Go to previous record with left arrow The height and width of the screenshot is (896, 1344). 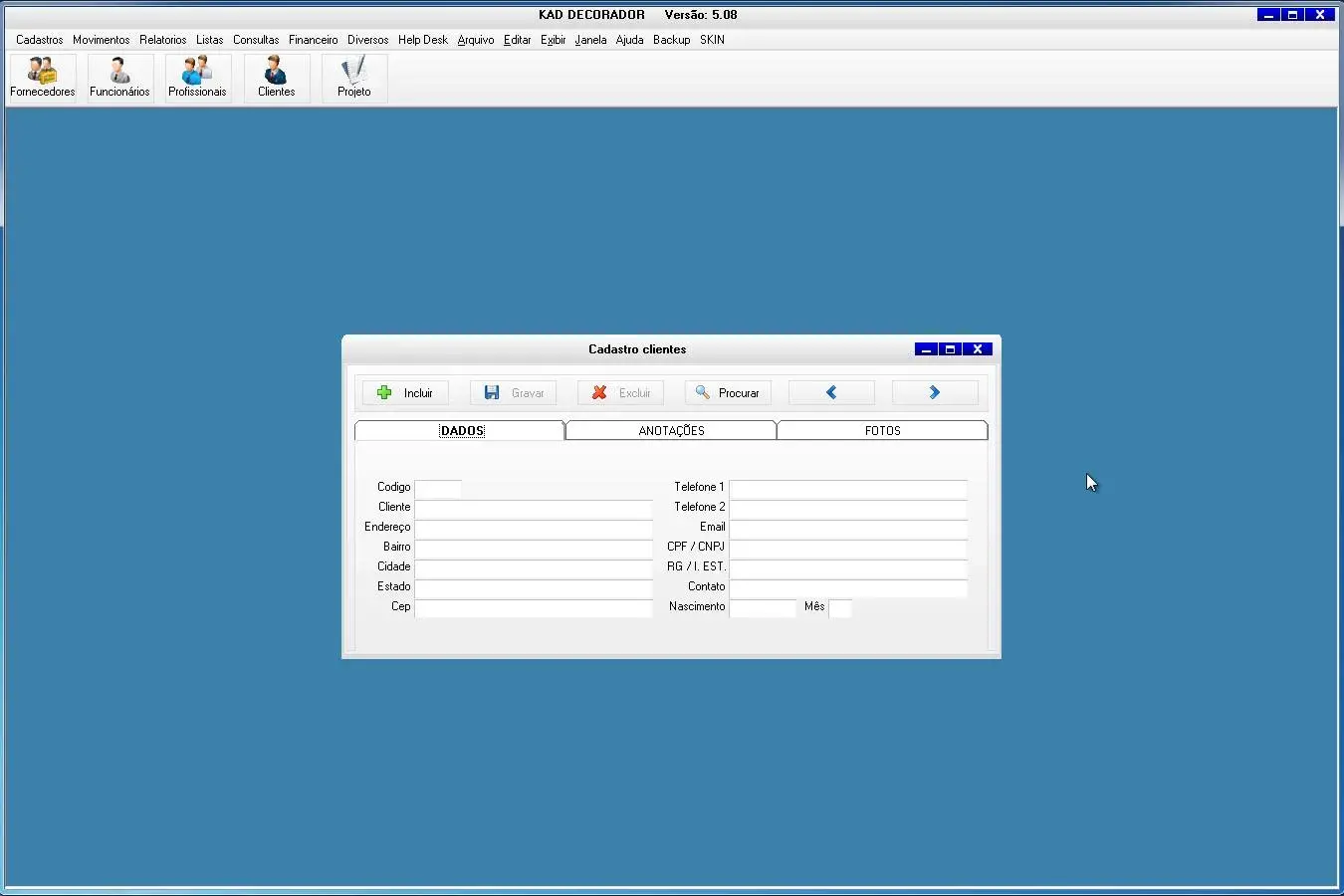(x=831, y=393)
